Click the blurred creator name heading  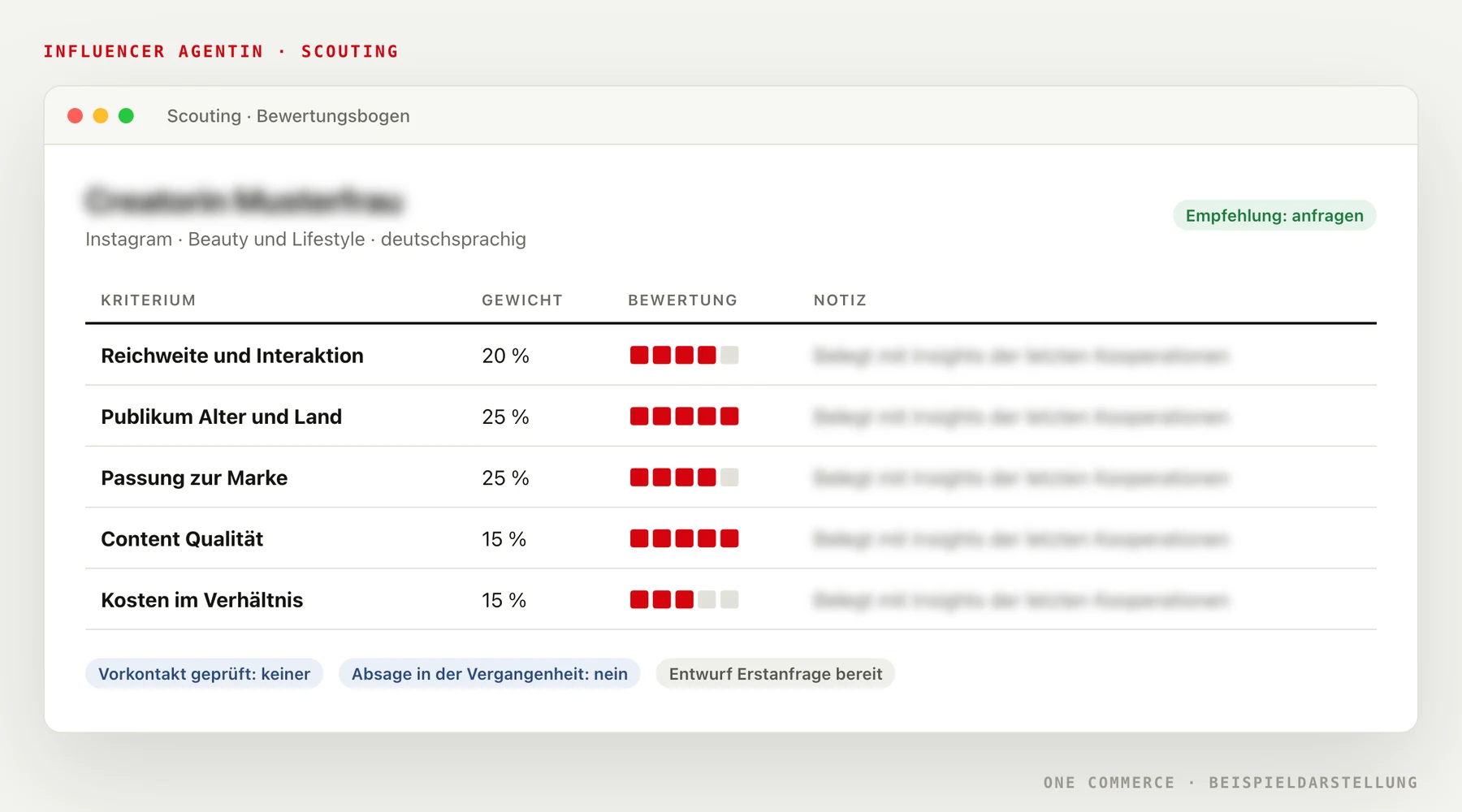tap(244, 201)
